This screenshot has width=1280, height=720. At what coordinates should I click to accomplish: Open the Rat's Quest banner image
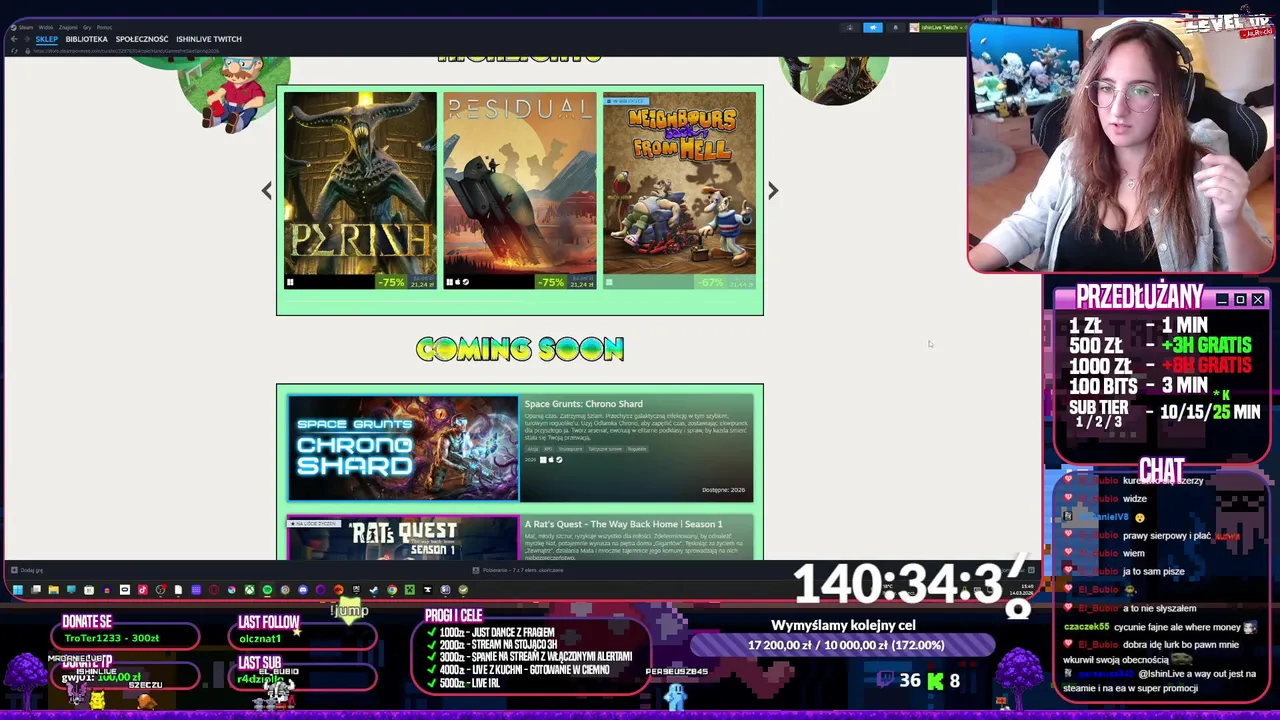coord(403,538)
